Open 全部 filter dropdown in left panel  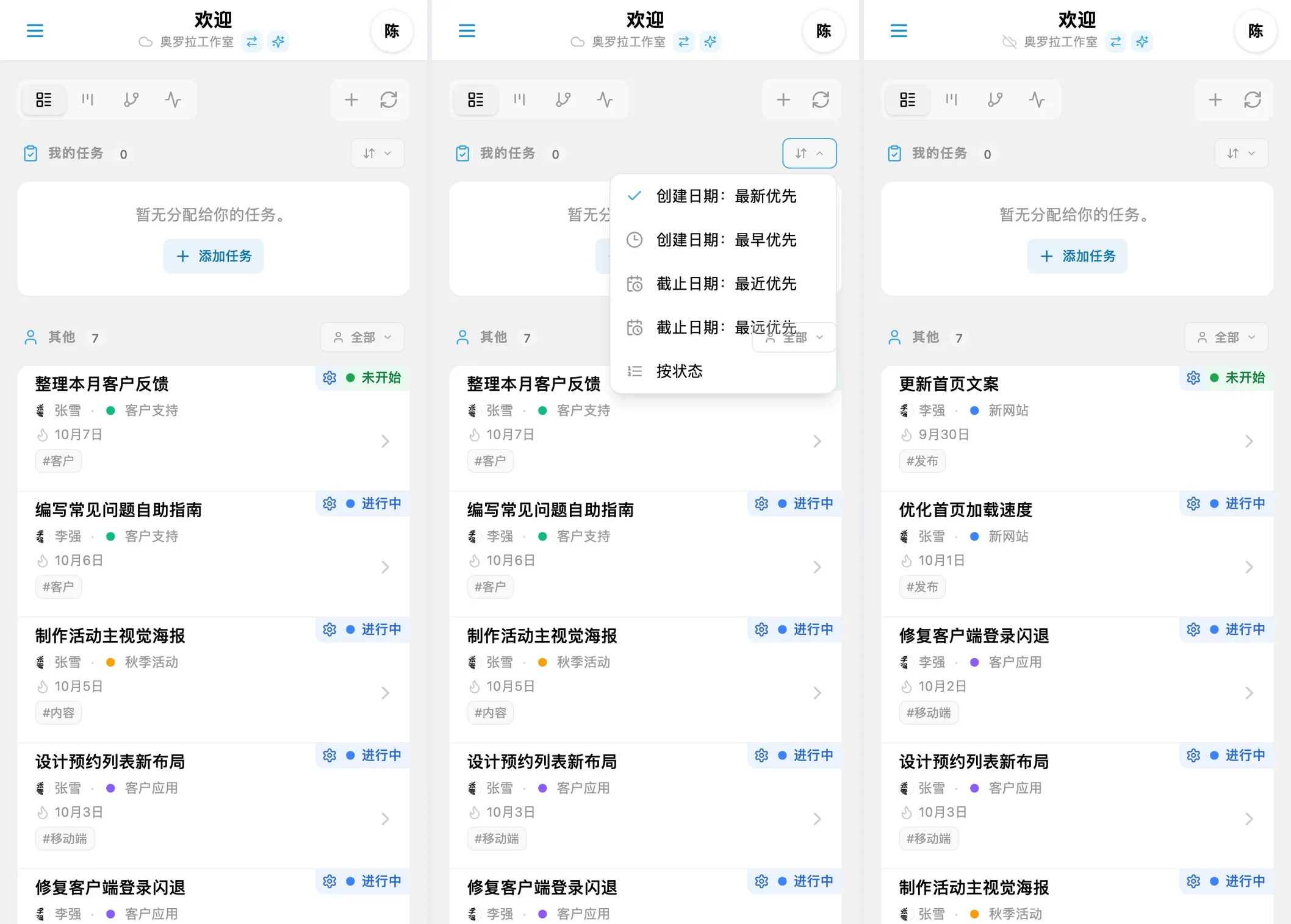[x=362, y=337]
